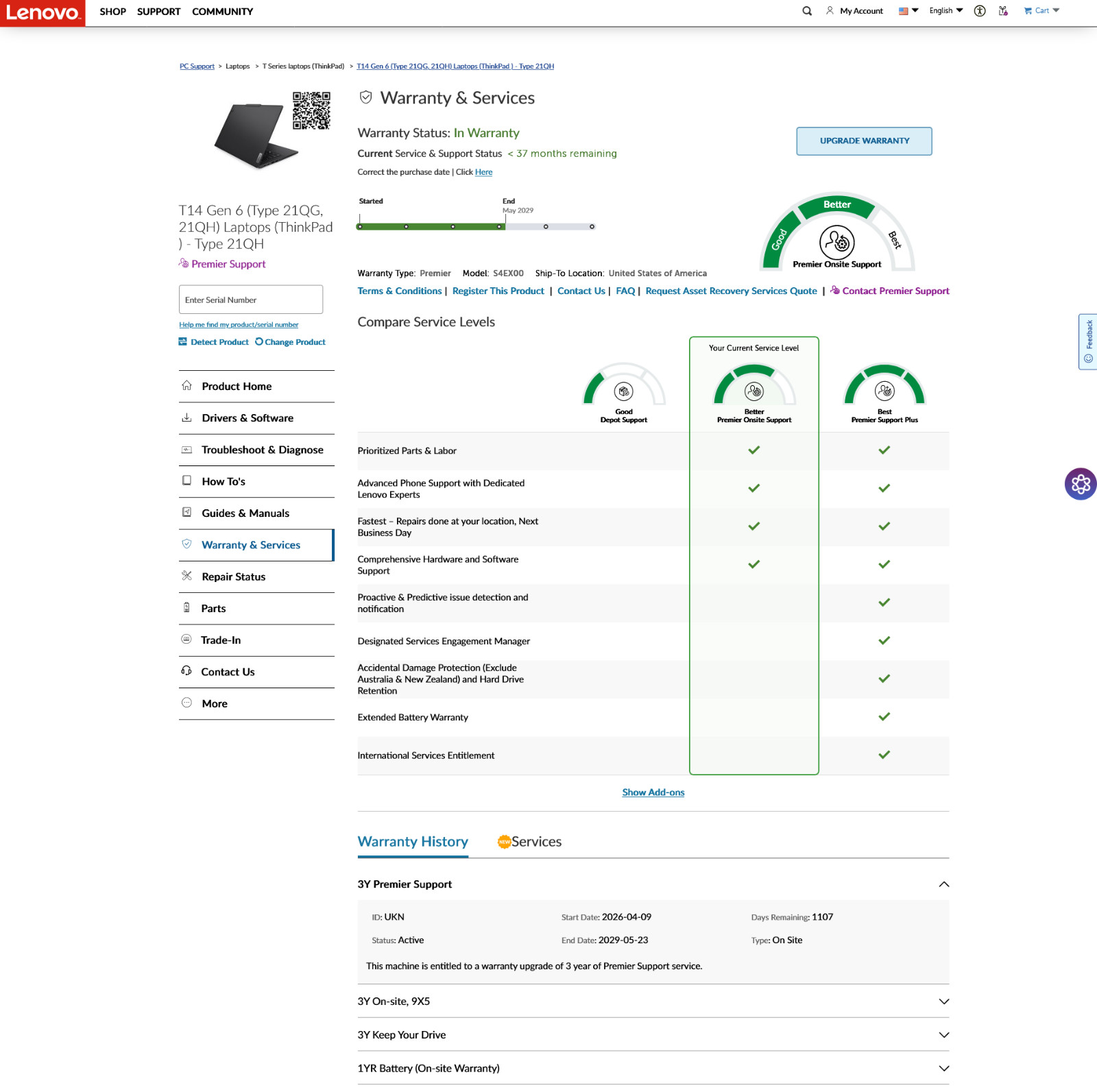Screen dimensions: 1097x1092
Task: Click the Good Depot Support gauge icon
Action: tap(624, 385)
